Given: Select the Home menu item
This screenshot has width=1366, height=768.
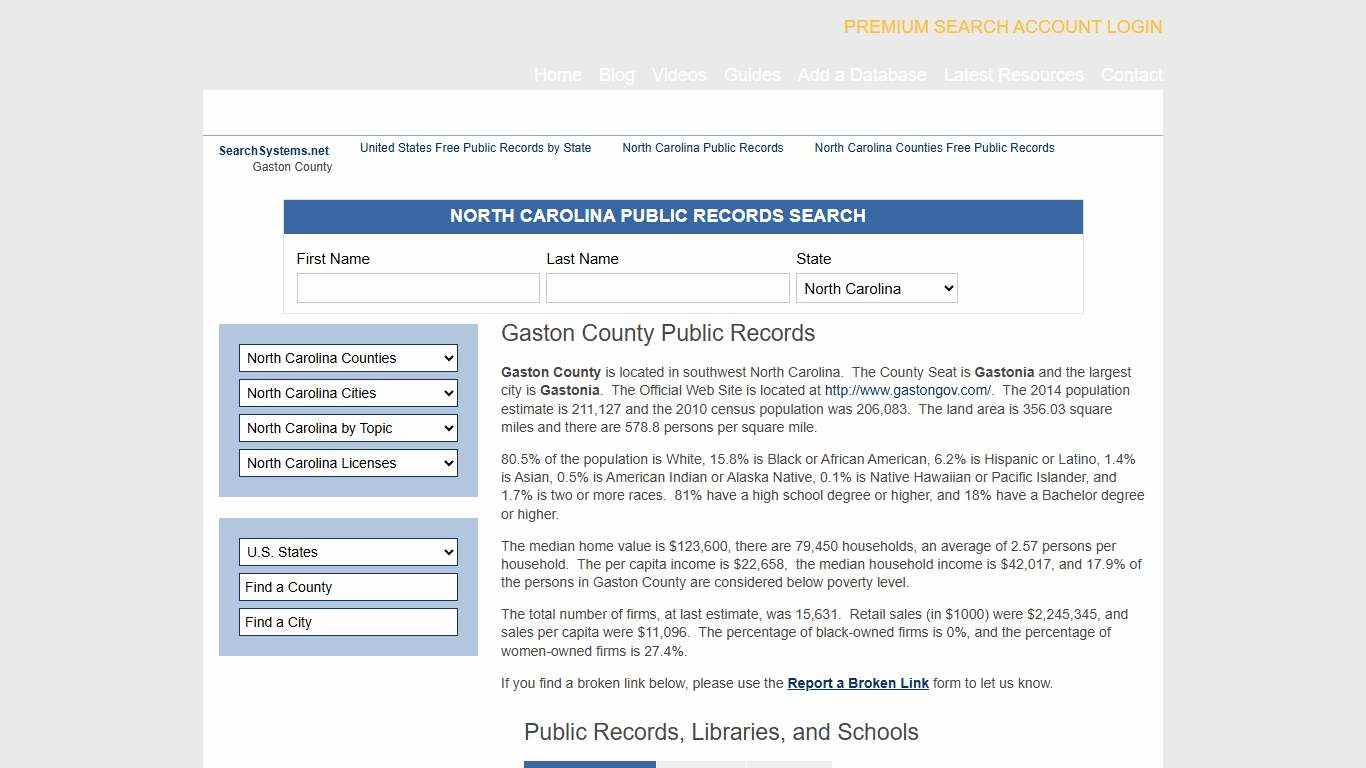Looking at the screenshot, I should pos(557,75).
